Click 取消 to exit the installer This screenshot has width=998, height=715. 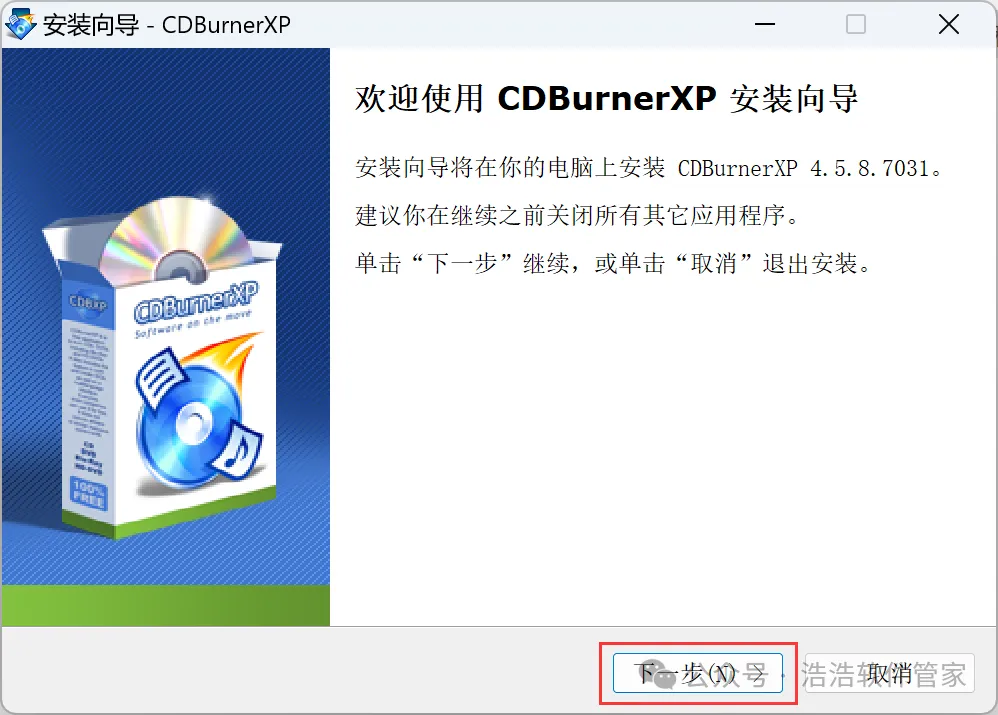[x=890, y=673]
